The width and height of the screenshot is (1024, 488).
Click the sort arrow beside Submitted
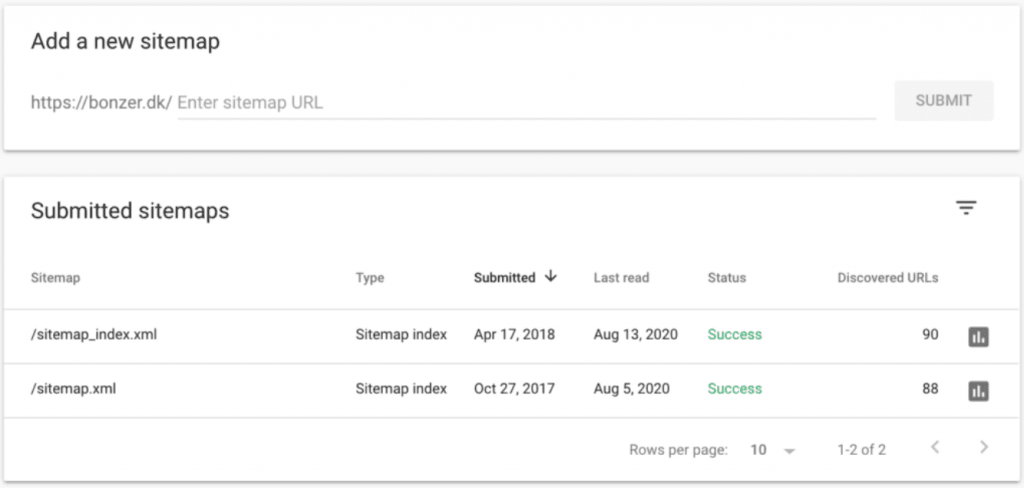click(551, 277)
